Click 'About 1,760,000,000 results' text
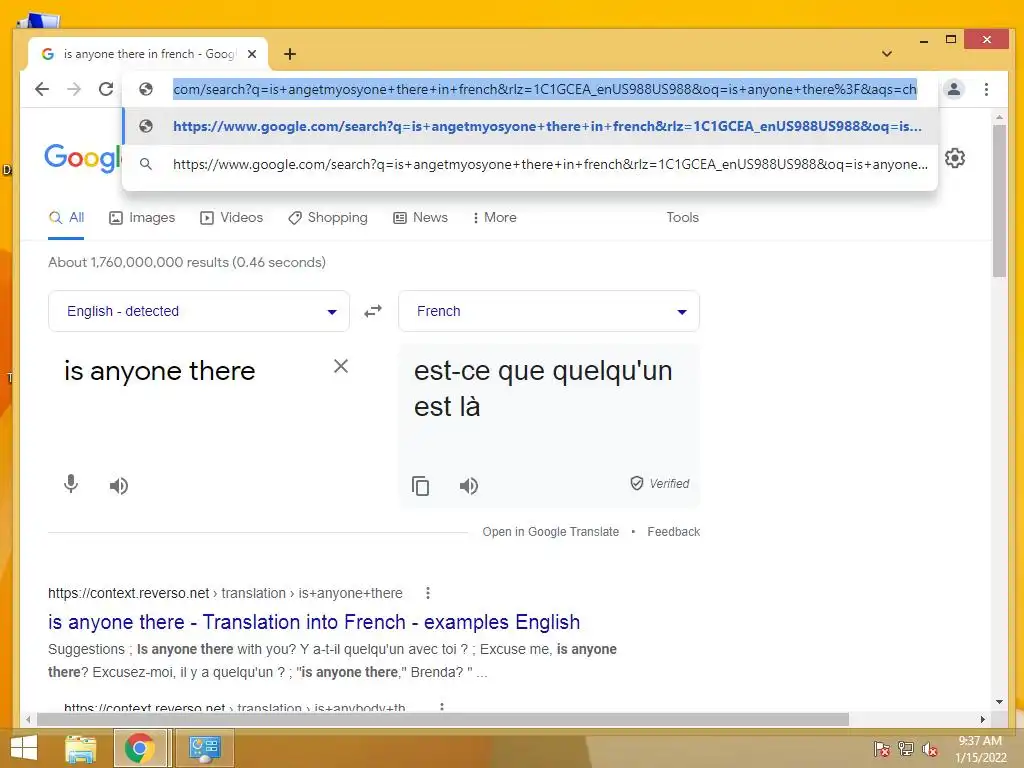The image size is (1024, 768). [187, 262]
